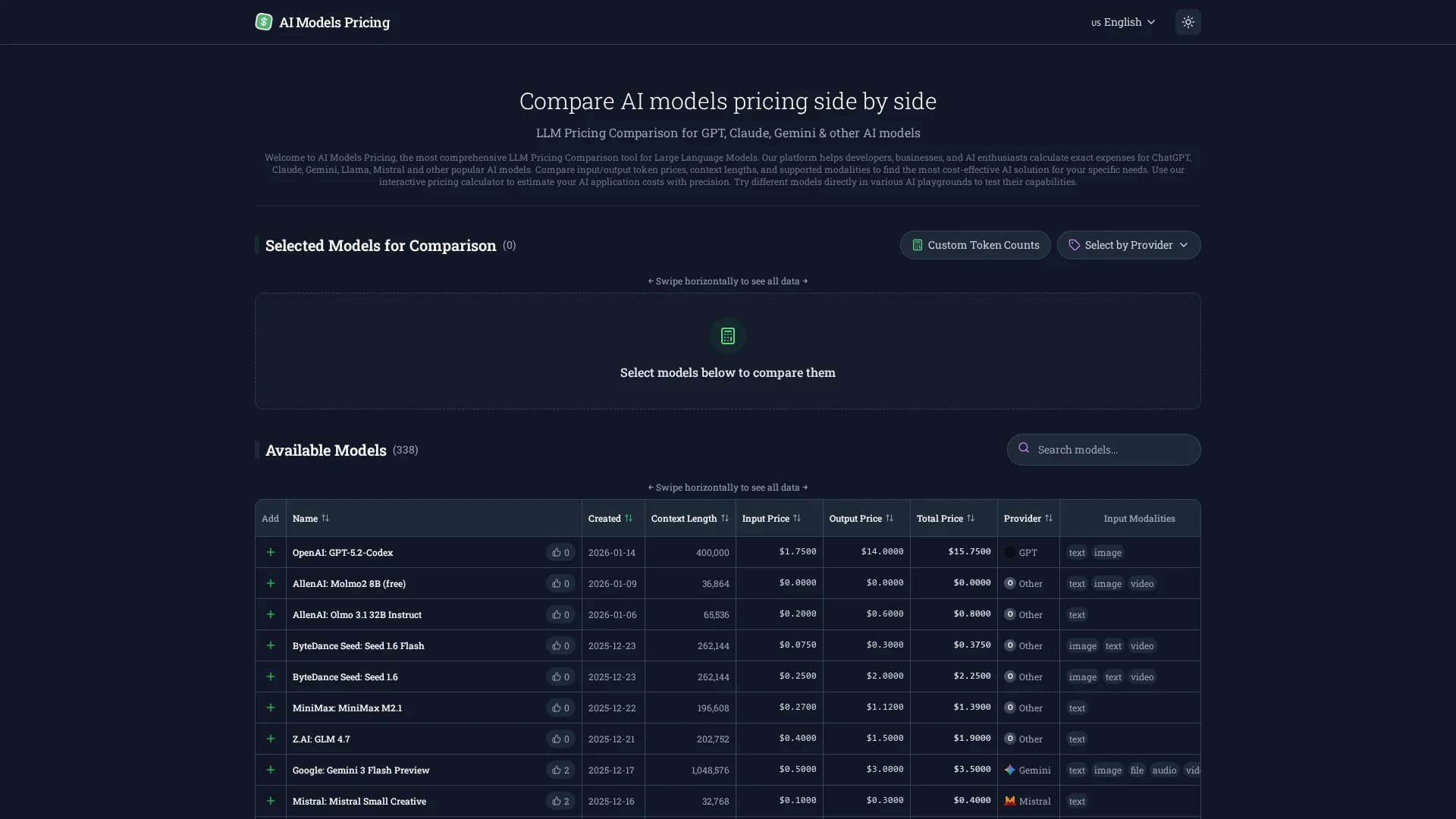Click model name OpenAI: GPT-5.2-Codex

click(343, 553)
